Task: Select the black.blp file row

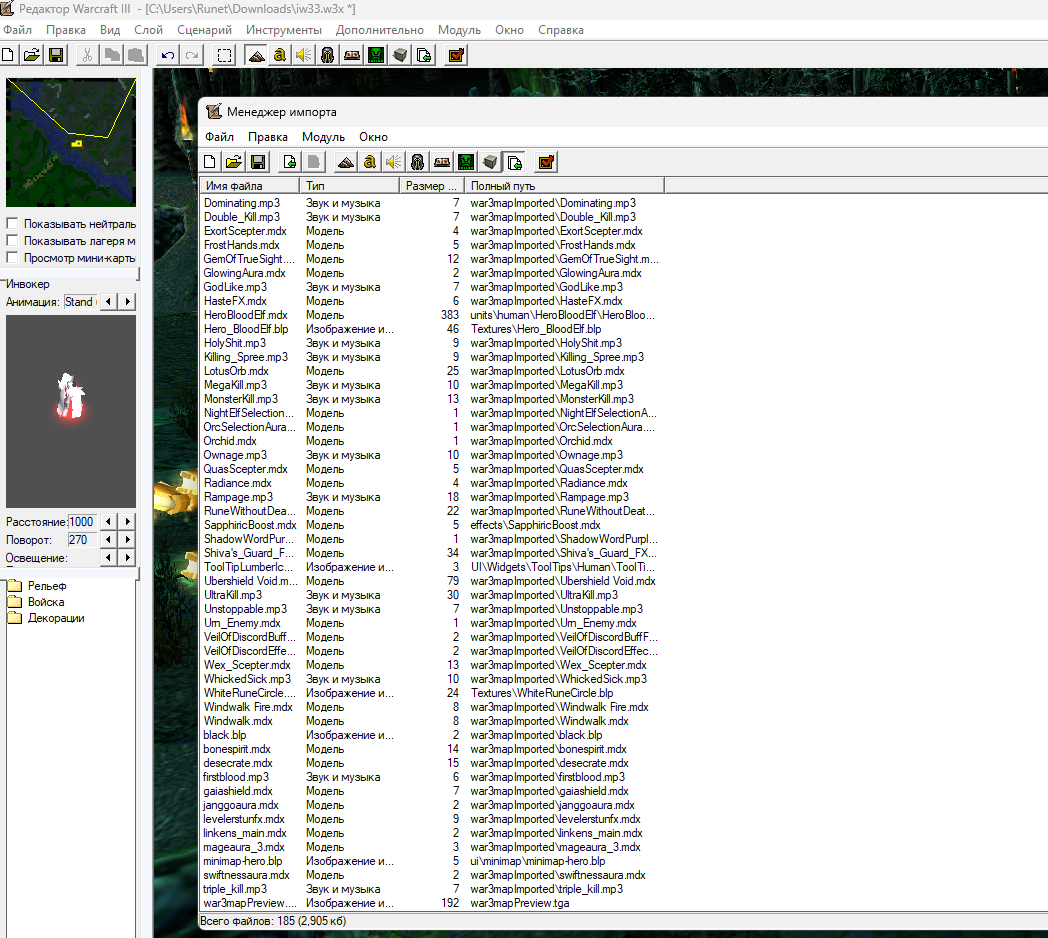Action: (x=430, y=735)
